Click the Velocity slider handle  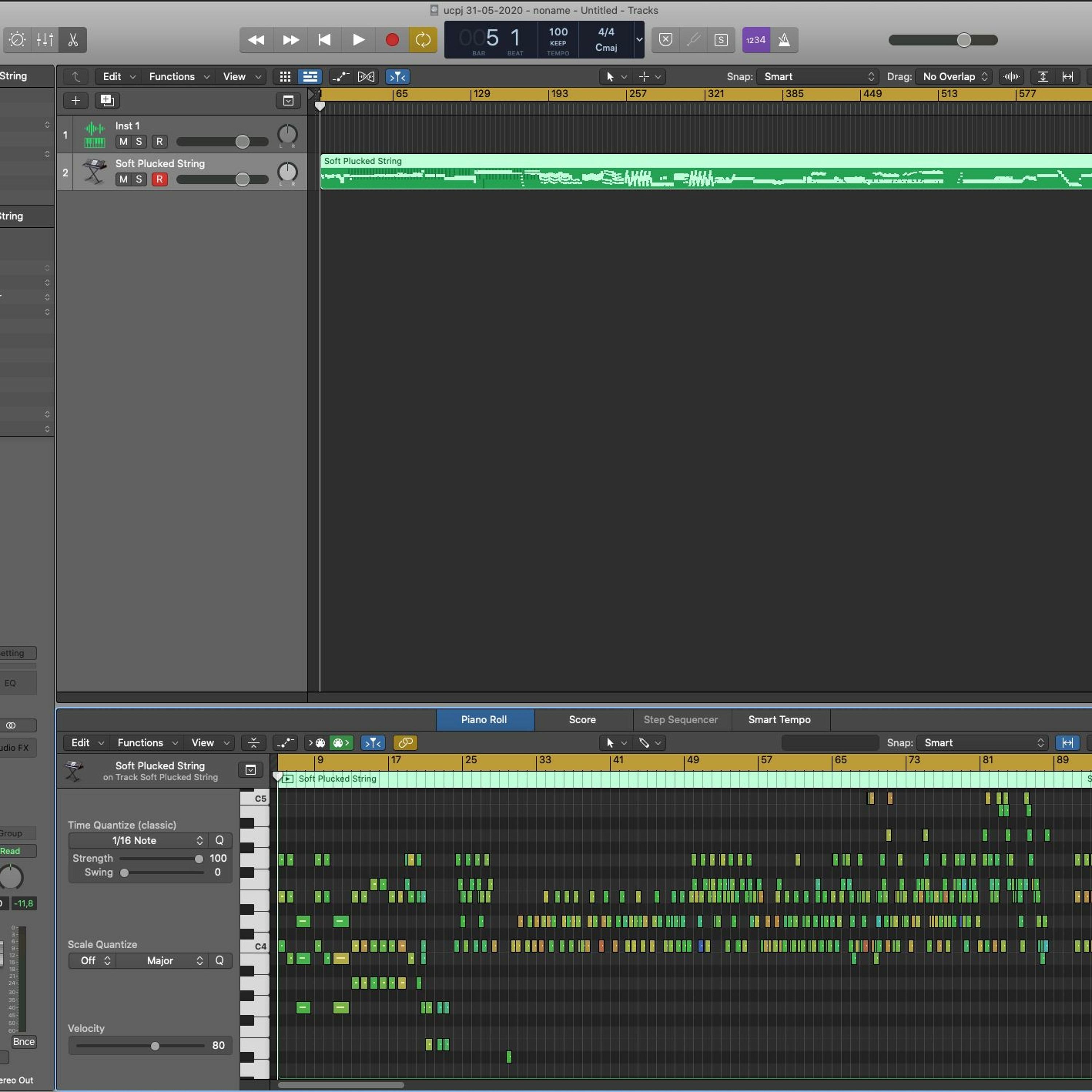(x=155, y=1046)
